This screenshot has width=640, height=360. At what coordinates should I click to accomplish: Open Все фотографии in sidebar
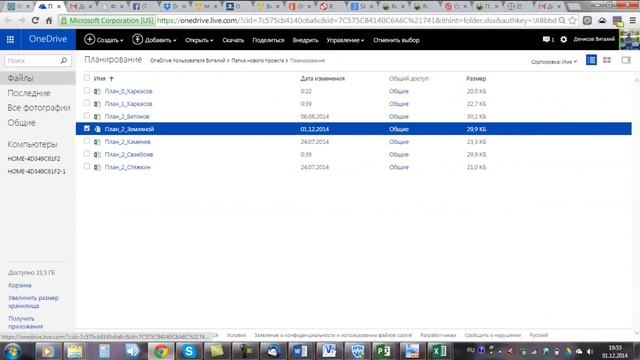39,108
